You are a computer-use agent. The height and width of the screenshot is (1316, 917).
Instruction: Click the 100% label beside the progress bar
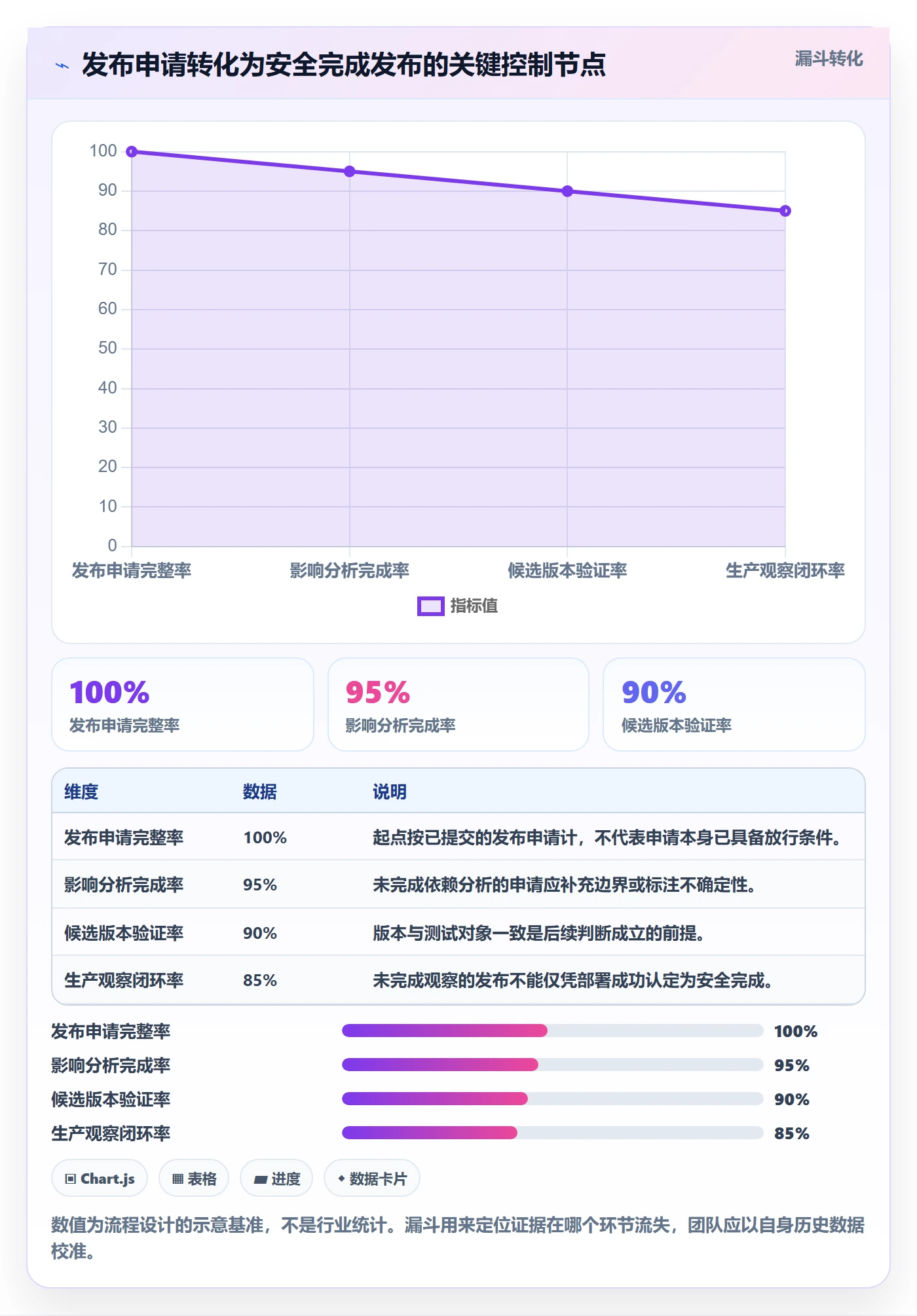(x=796, y=1031)
